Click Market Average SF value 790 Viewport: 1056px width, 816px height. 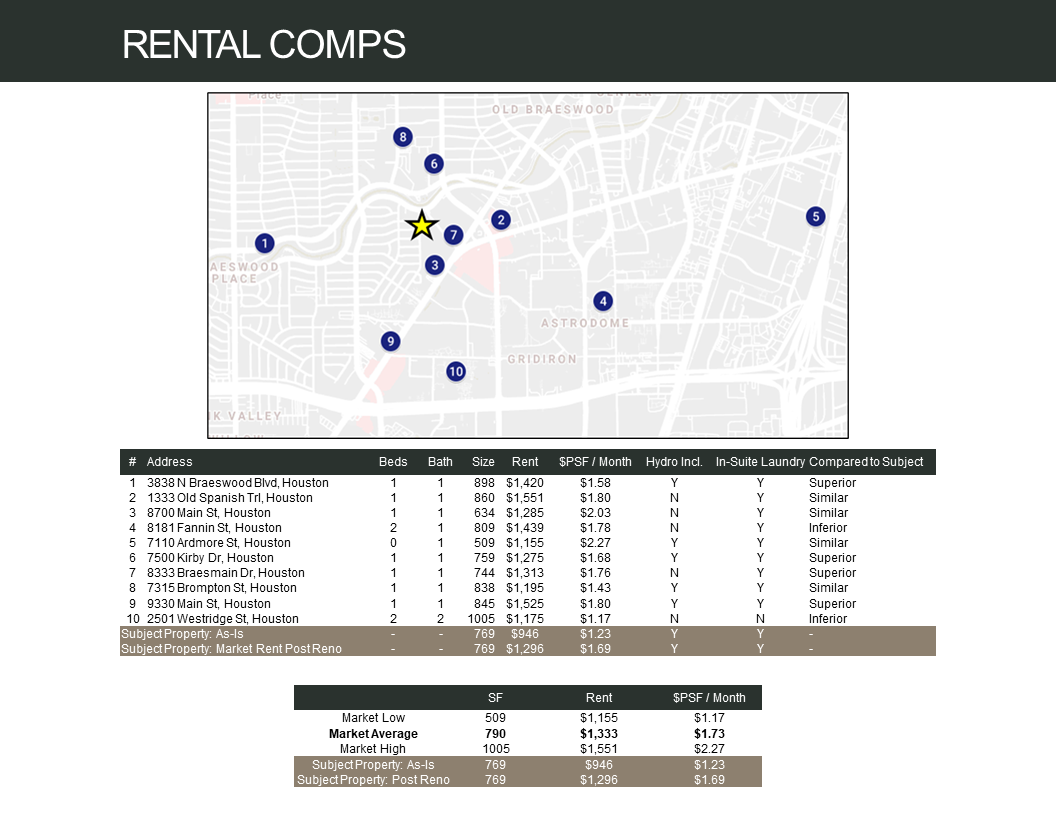[495, 734]
